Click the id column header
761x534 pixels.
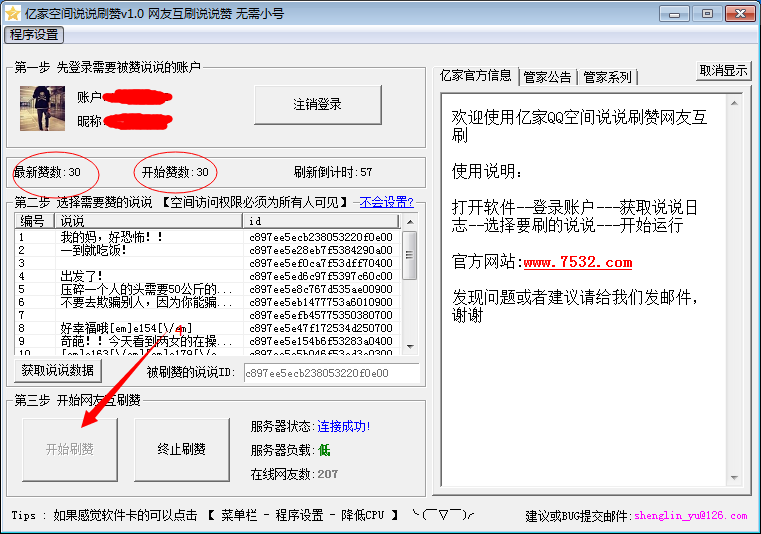[x=321, y=221]
